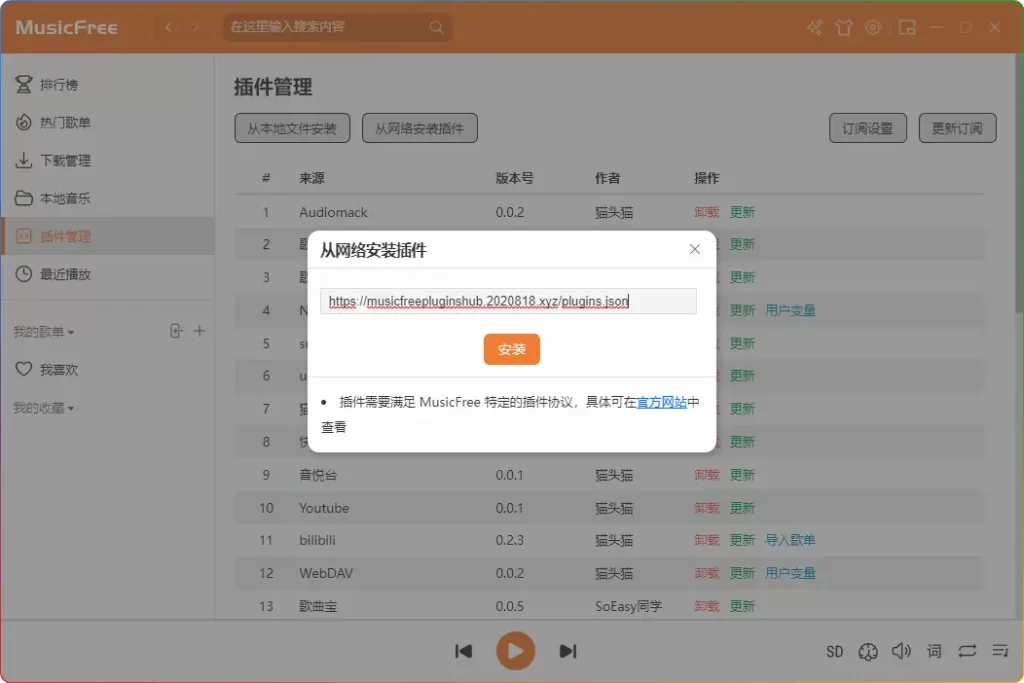Select the SoEasy同学 author cell
Image resolution: width=1024 pixels, height=683 pixels.
628,607
